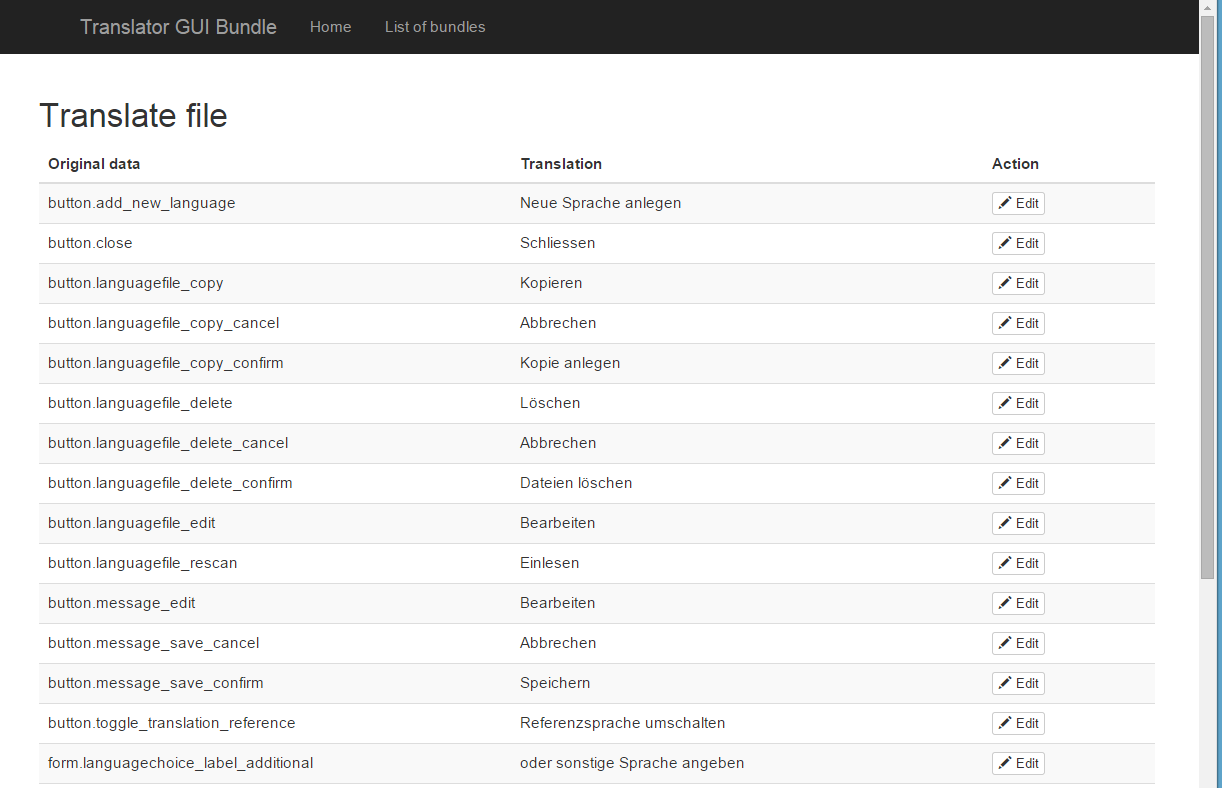
Task: Edit button.languagefile_delete_cancel translation
Action: pyautogui.click(x=1018, y=443)
